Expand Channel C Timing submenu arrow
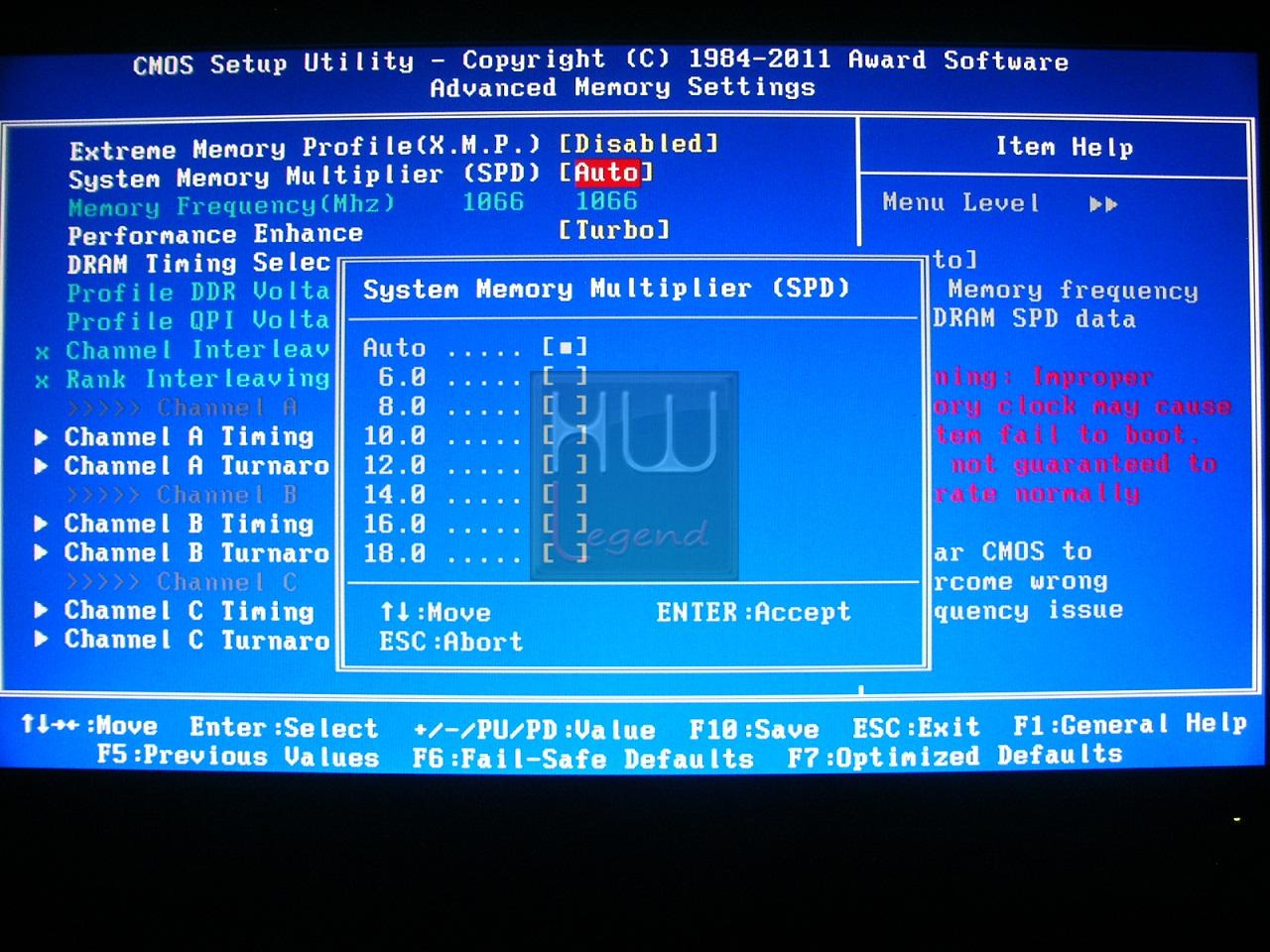 (x=42, y=611)
